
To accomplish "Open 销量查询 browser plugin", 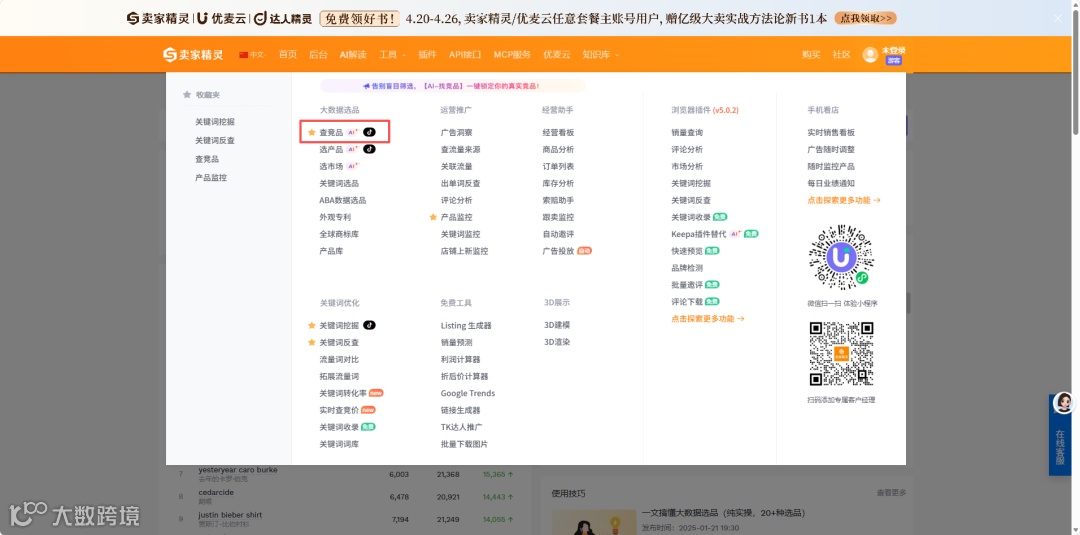I will pos(687,132).
